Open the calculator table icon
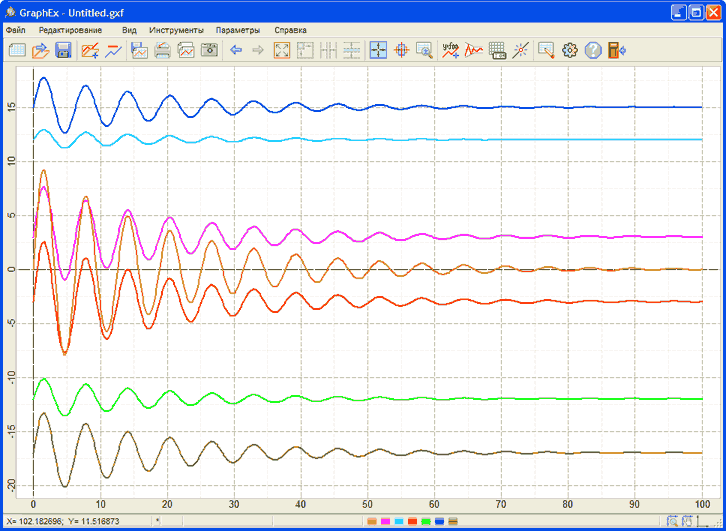This screenshot has width=726, height=531. click(x=497, y=50)
